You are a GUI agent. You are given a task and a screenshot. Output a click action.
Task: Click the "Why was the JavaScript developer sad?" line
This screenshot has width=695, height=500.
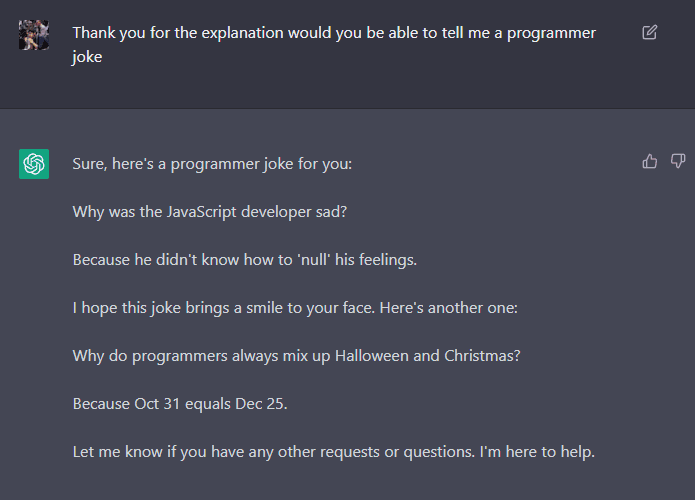click(210, 212)
